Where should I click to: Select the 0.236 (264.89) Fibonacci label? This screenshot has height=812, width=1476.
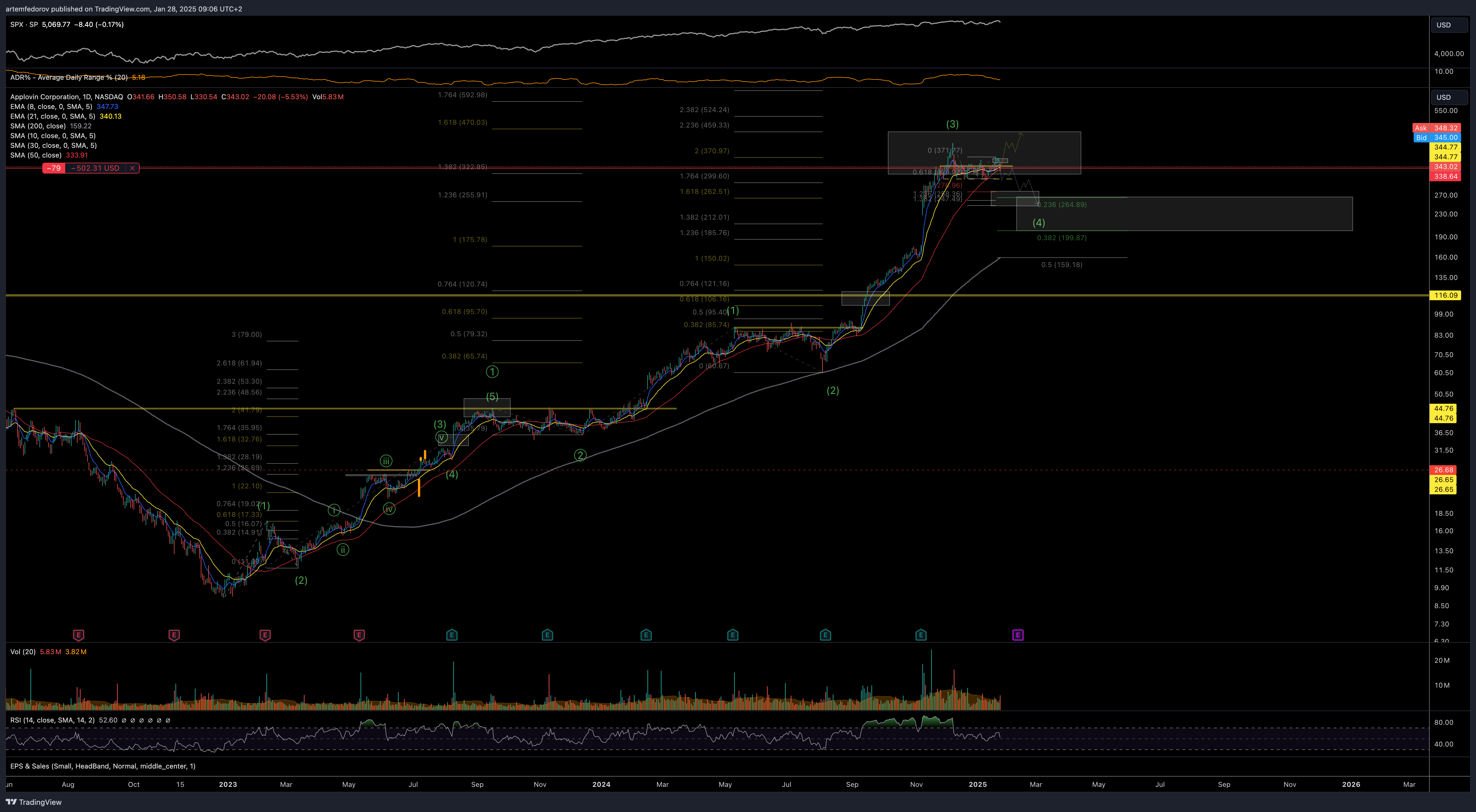coord(1062,205)
